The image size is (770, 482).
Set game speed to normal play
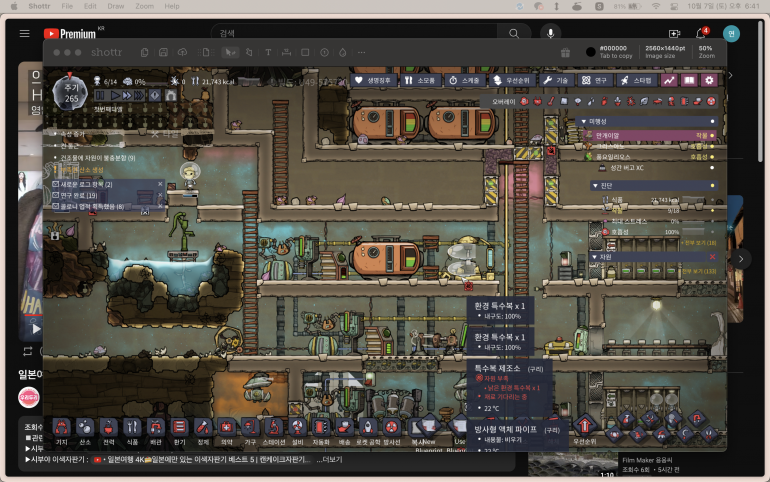(115, 95)
